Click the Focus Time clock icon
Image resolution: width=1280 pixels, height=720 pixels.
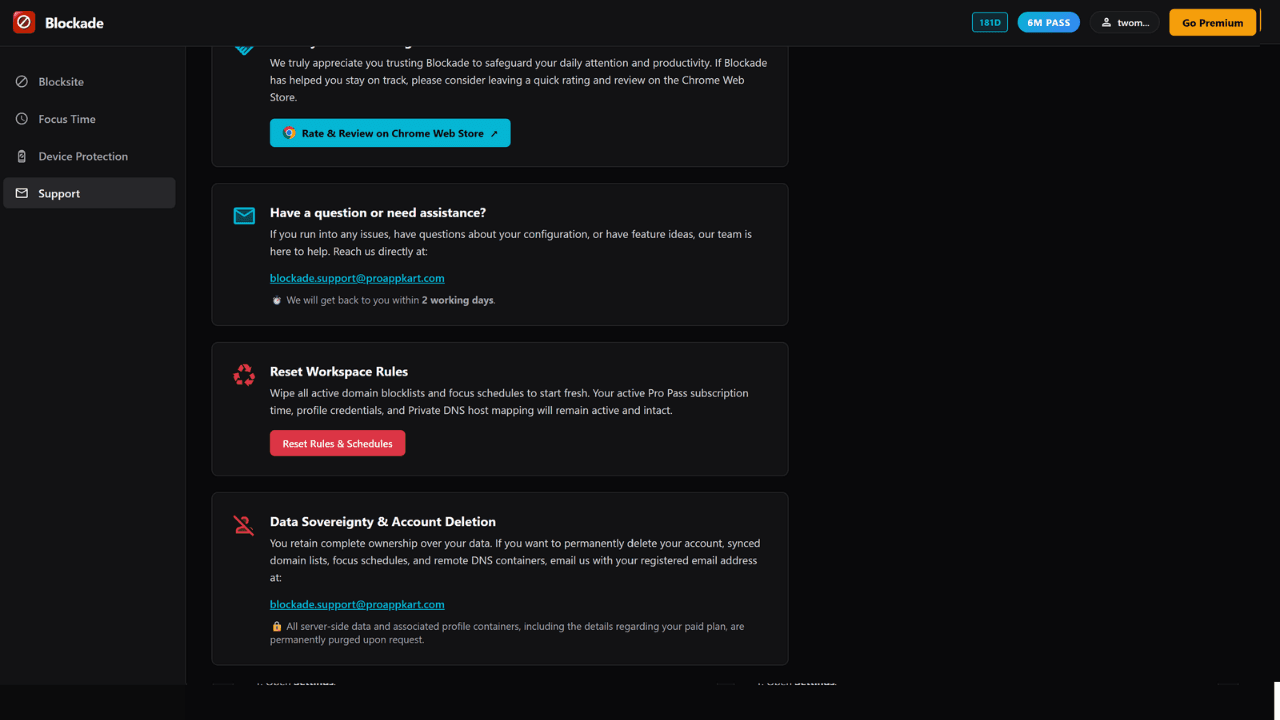(22, 119)
